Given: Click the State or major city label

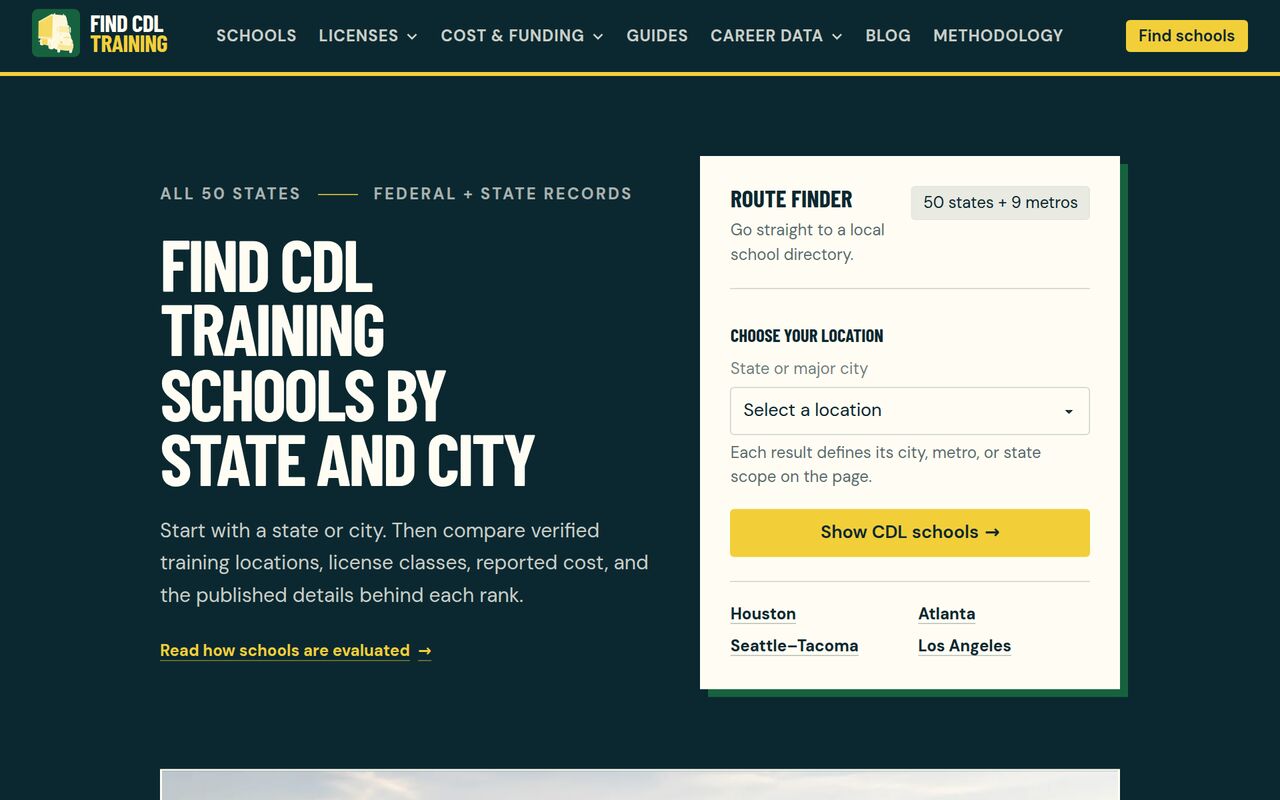Looking at the screenshot, I should [799, 369].
